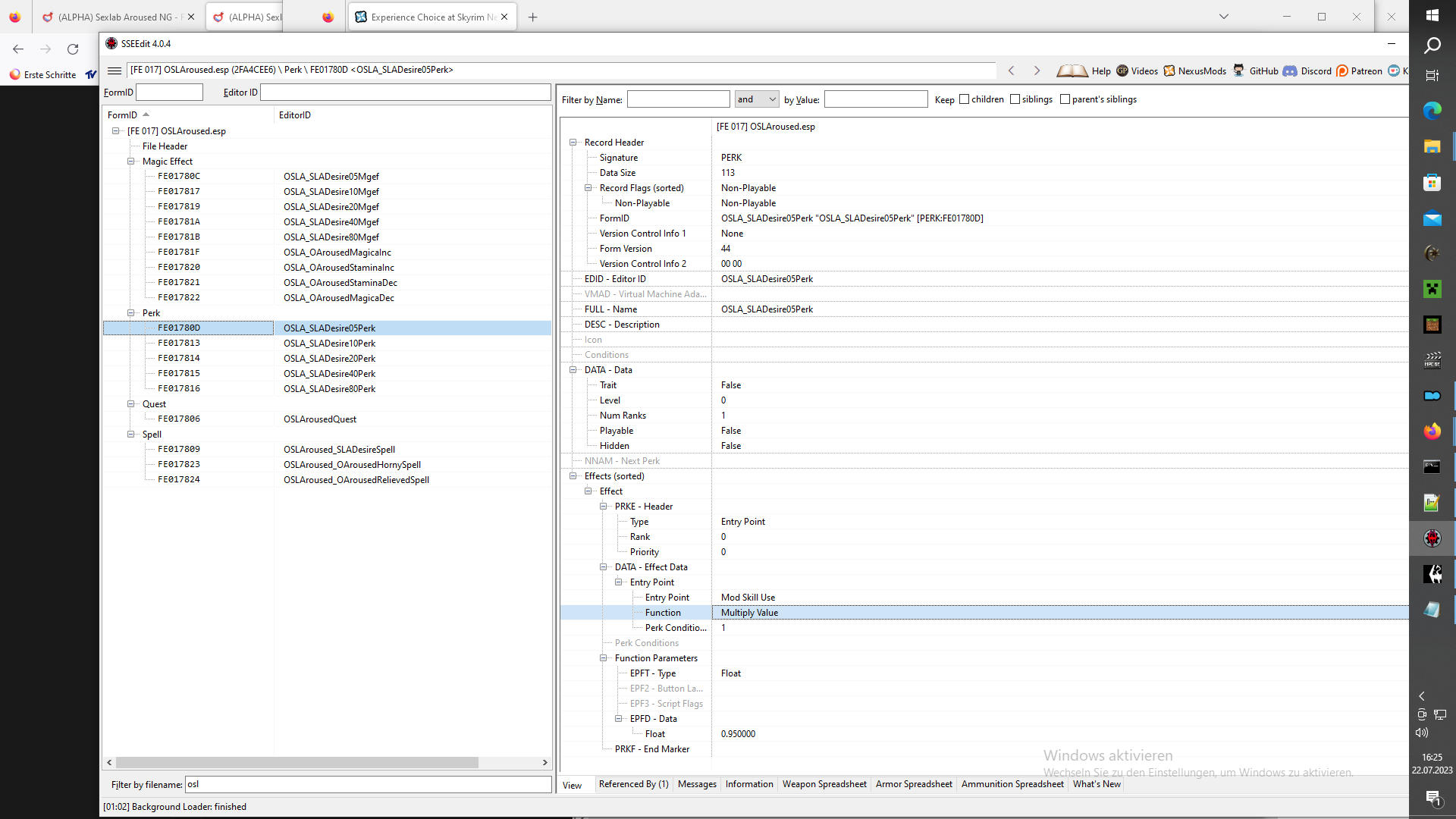Open Windows search in taskbar
This screenshot has width=1456, height=819.
(x=1432, y=45)
